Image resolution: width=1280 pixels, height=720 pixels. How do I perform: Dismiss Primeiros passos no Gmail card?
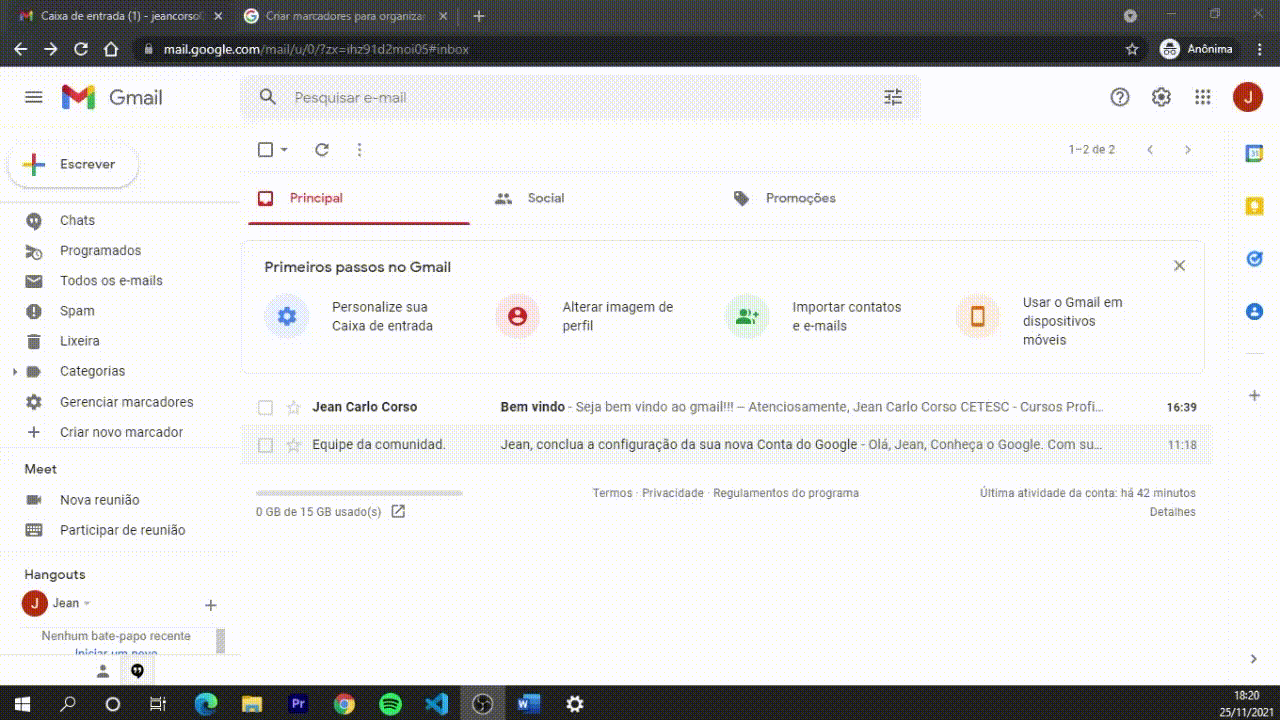pos(1179,266)
